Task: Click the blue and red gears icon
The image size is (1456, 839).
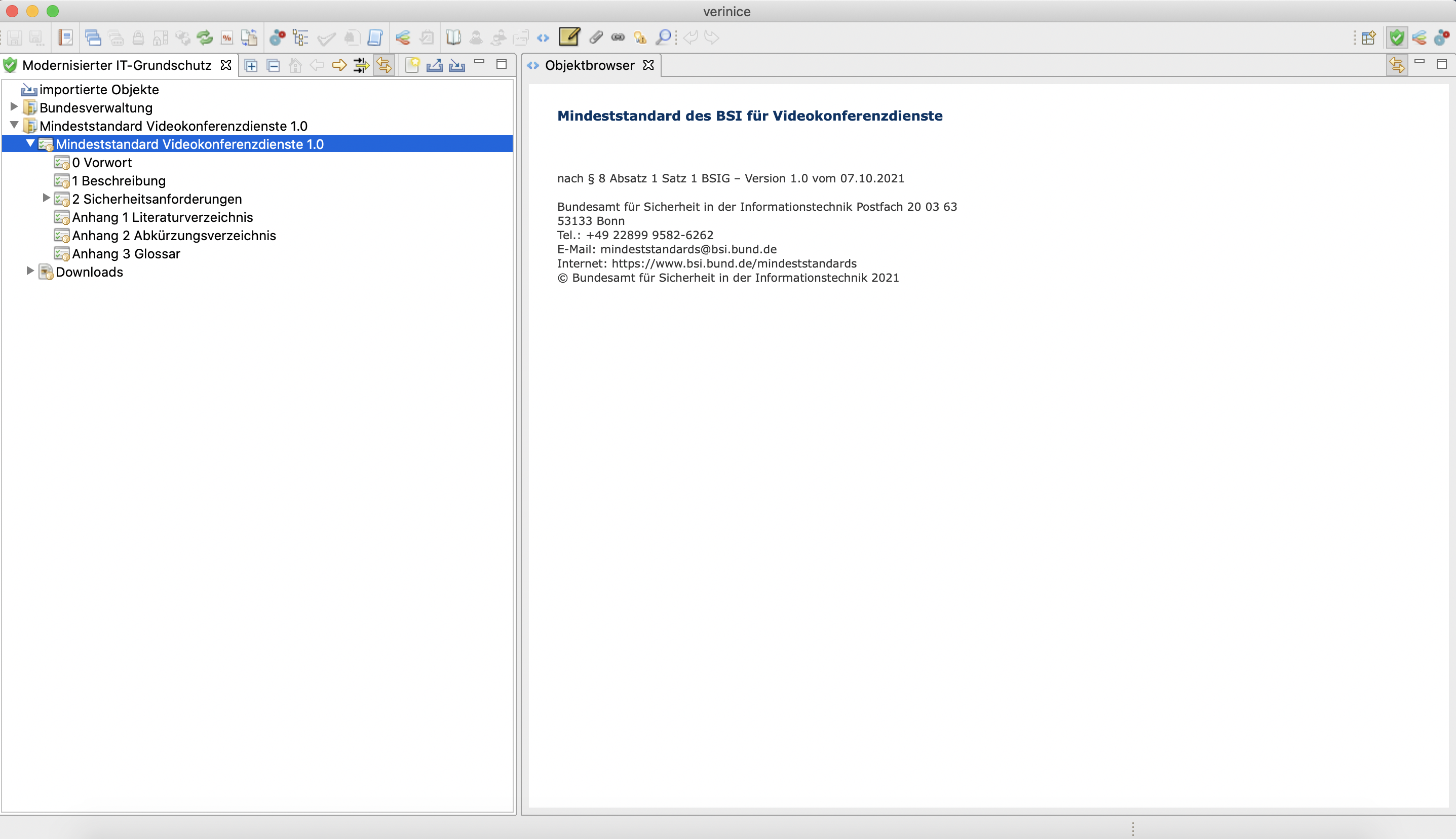Action: pyautogui.click(x=277, y=38)
